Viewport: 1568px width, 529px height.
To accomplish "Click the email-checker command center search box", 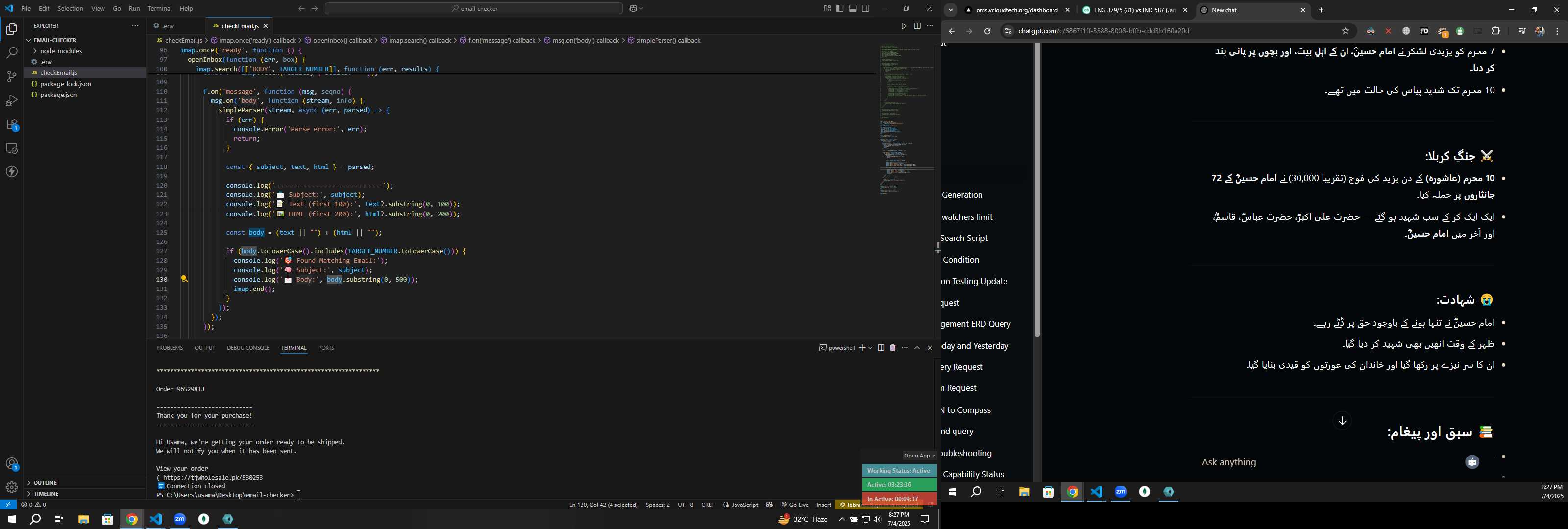I will [473, 8].
